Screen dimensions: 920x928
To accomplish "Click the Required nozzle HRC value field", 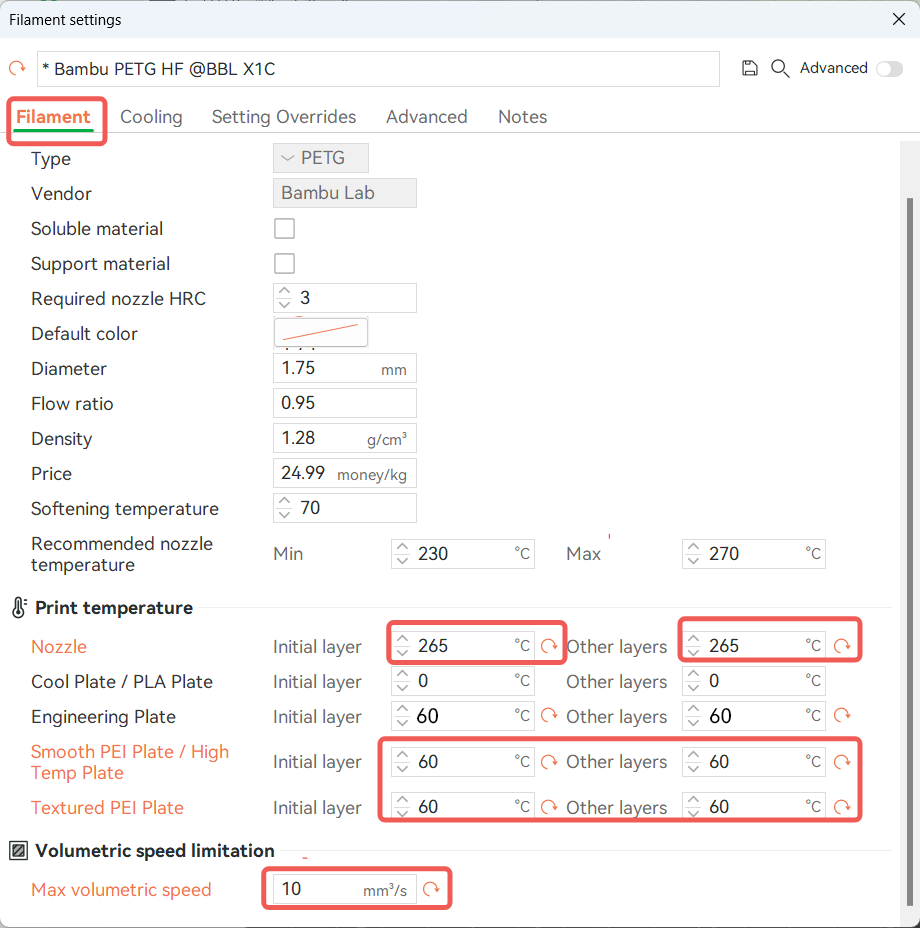I will tap(345, 298).
